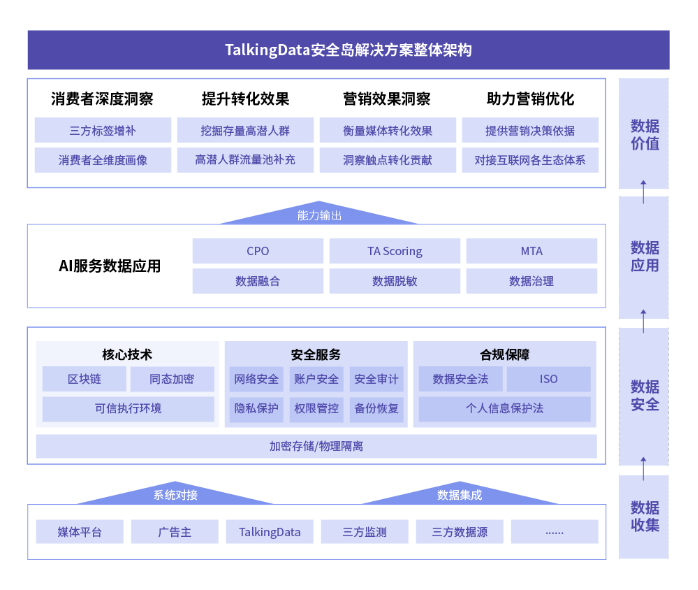Click the 对接互联网各生态体系 box
The width and height of the screenshot is (698, 590).
click(530, 160)
